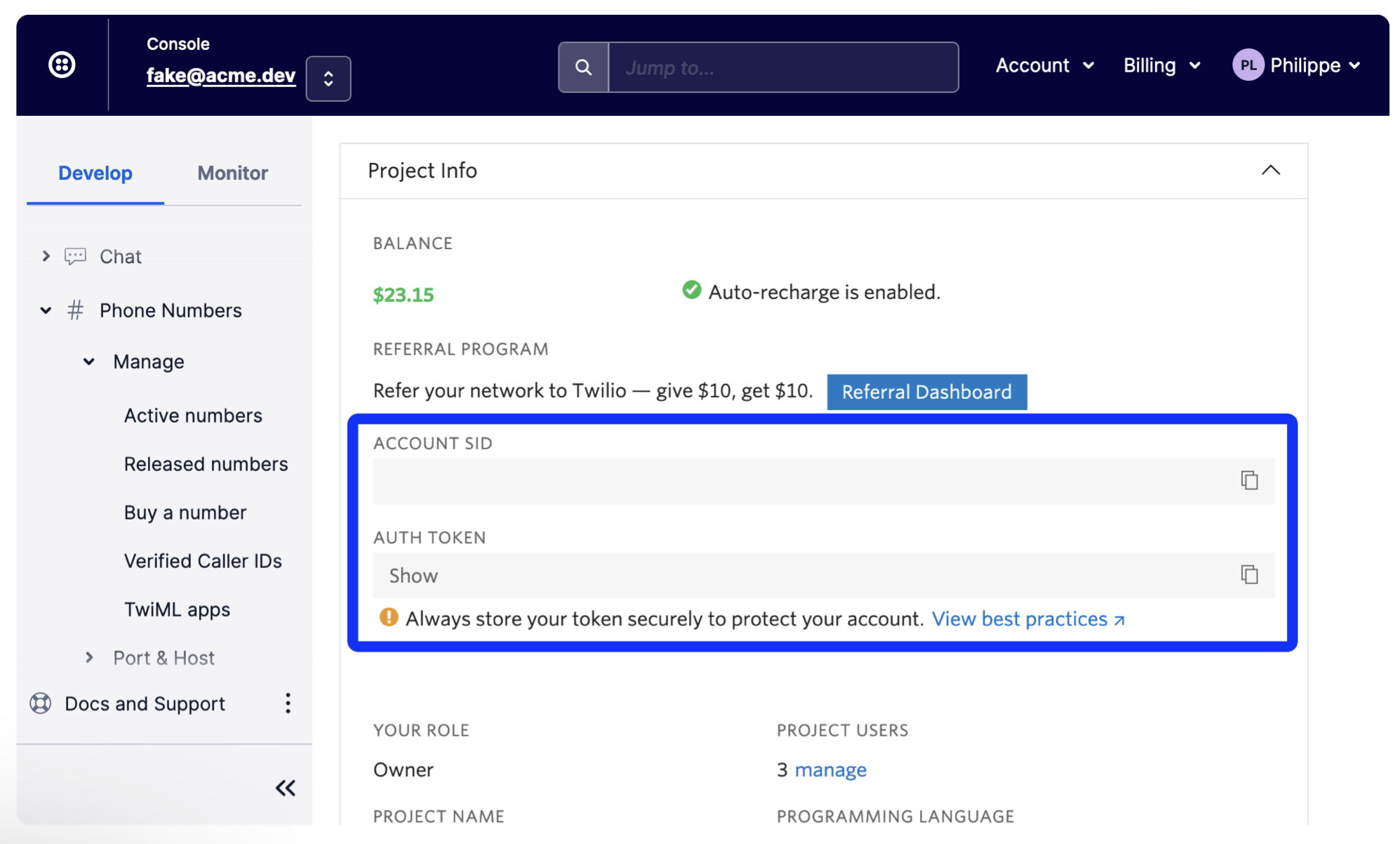Open Verified Caller IDs
The image size is (1400, 844).
203,561
